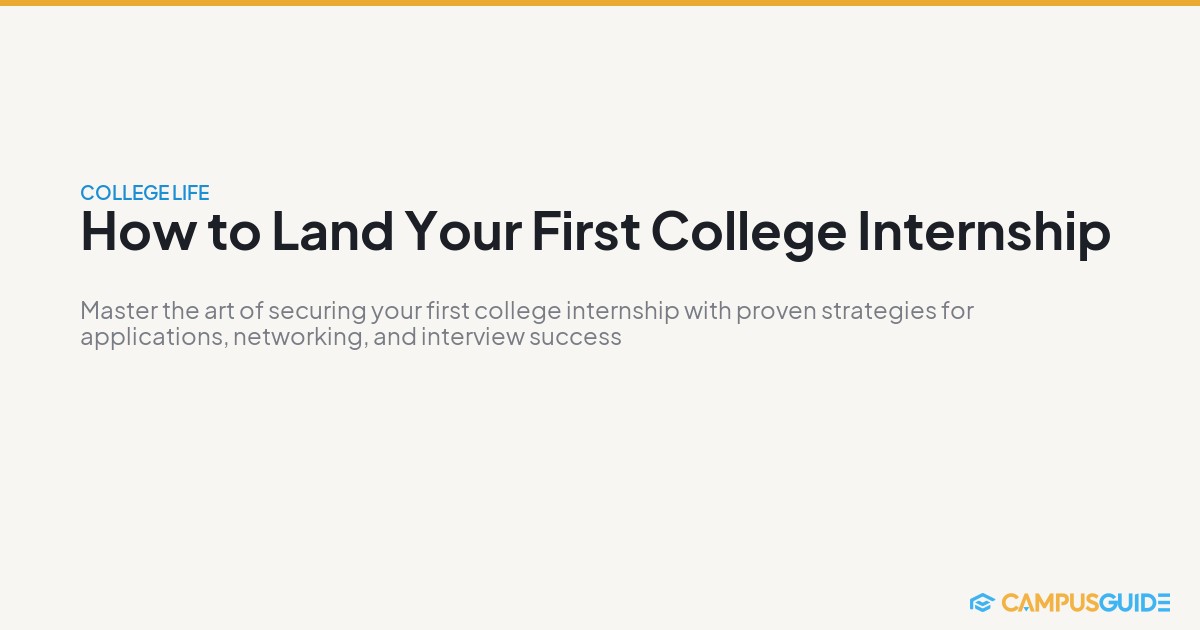Click the headline How to Land Your First College Internship
This screenshot has width=1200, height=630.
[x=595, y=233]
